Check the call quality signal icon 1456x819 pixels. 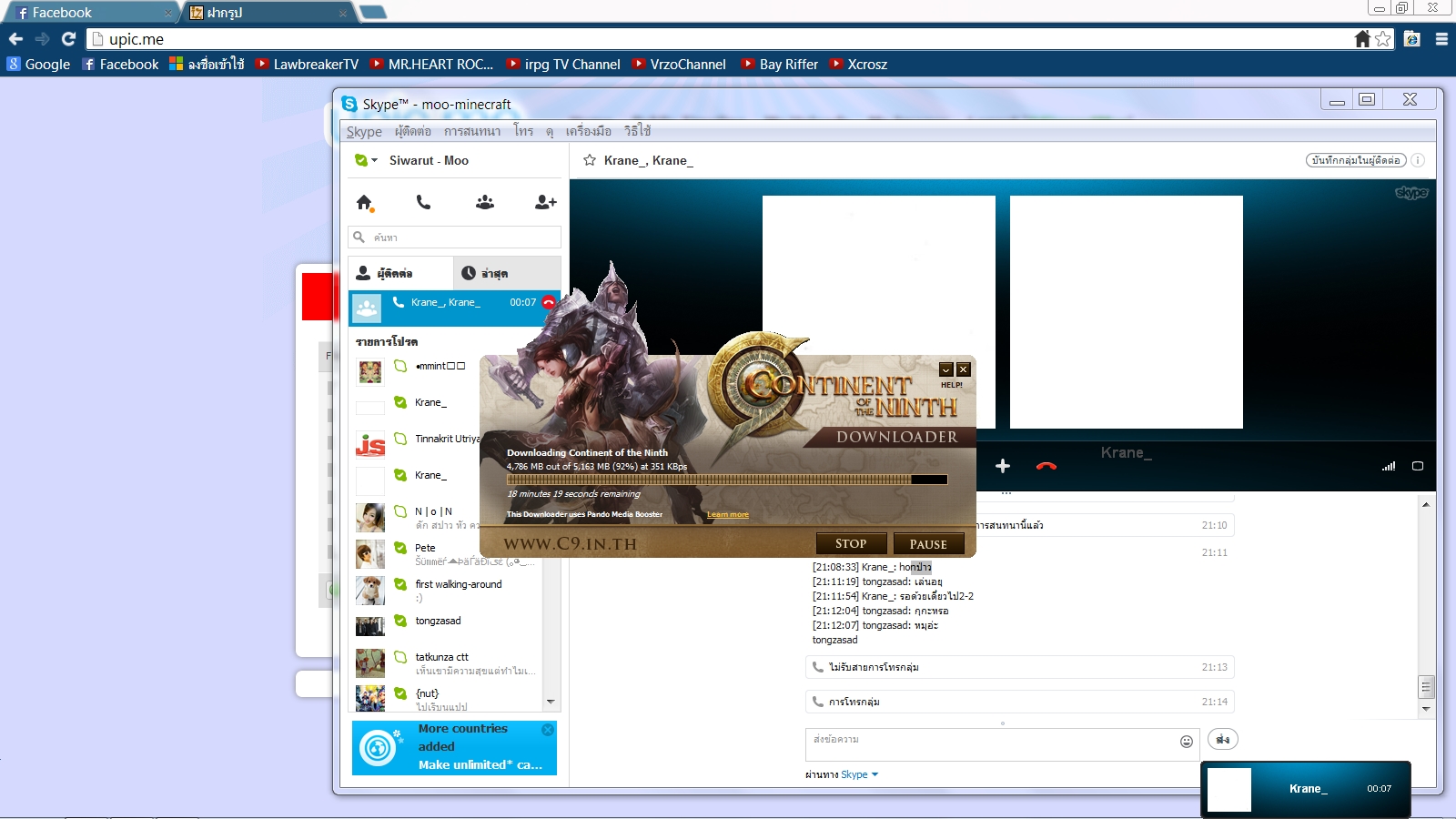(1389, 466)
